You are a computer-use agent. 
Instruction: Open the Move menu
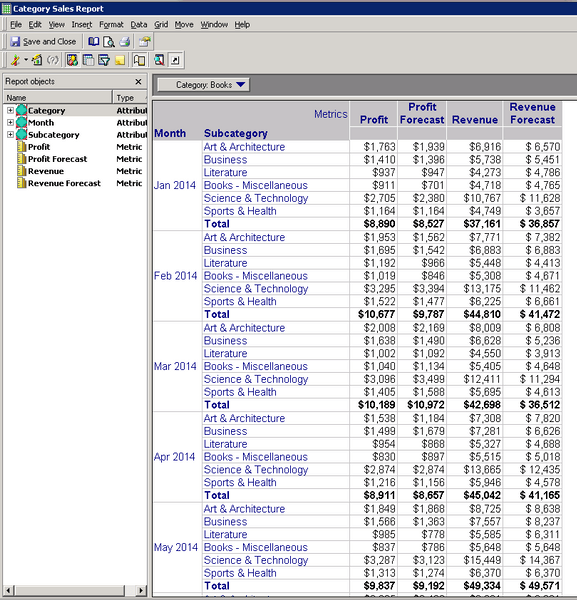184,24
